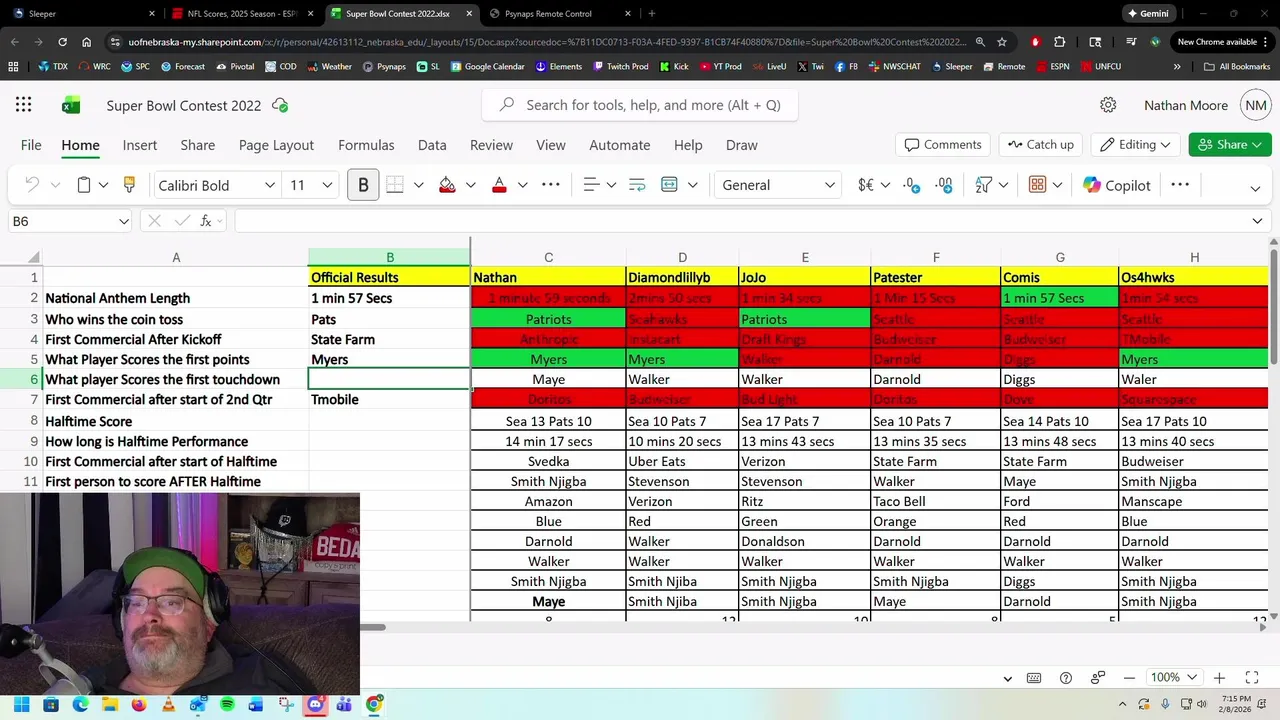Toggle Wrap Text in the ribbon
The height and width of the screenshot is (720, 1280).
637,185
